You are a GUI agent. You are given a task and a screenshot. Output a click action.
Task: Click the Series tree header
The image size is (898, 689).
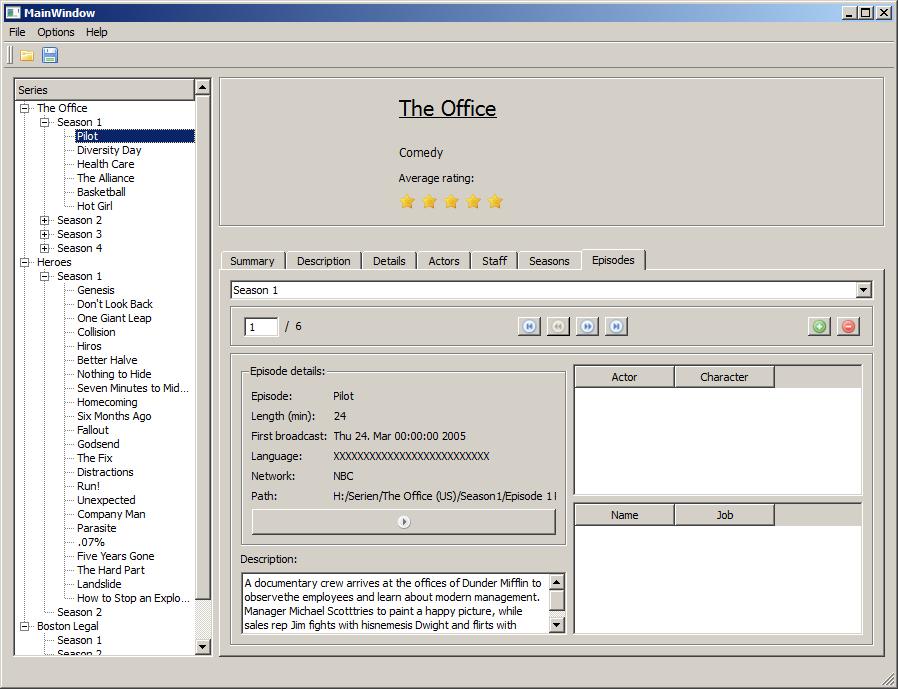pyautogui.click(x=105, y=90)
